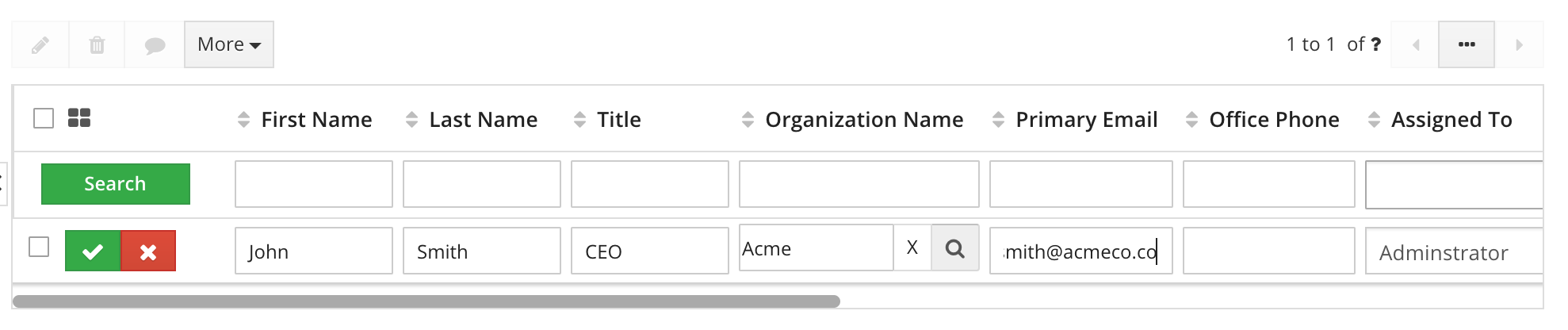
Task: Click the comment bubble icon
Action: pyautogui.click(x=155, y=45)
